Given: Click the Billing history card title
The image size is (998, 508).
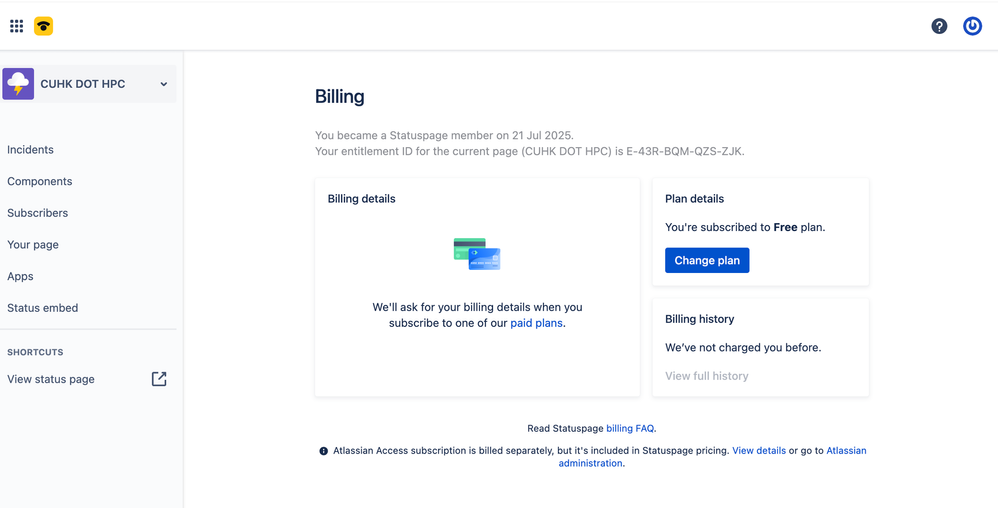Looking at the screenshot, I should coord(699,319).
